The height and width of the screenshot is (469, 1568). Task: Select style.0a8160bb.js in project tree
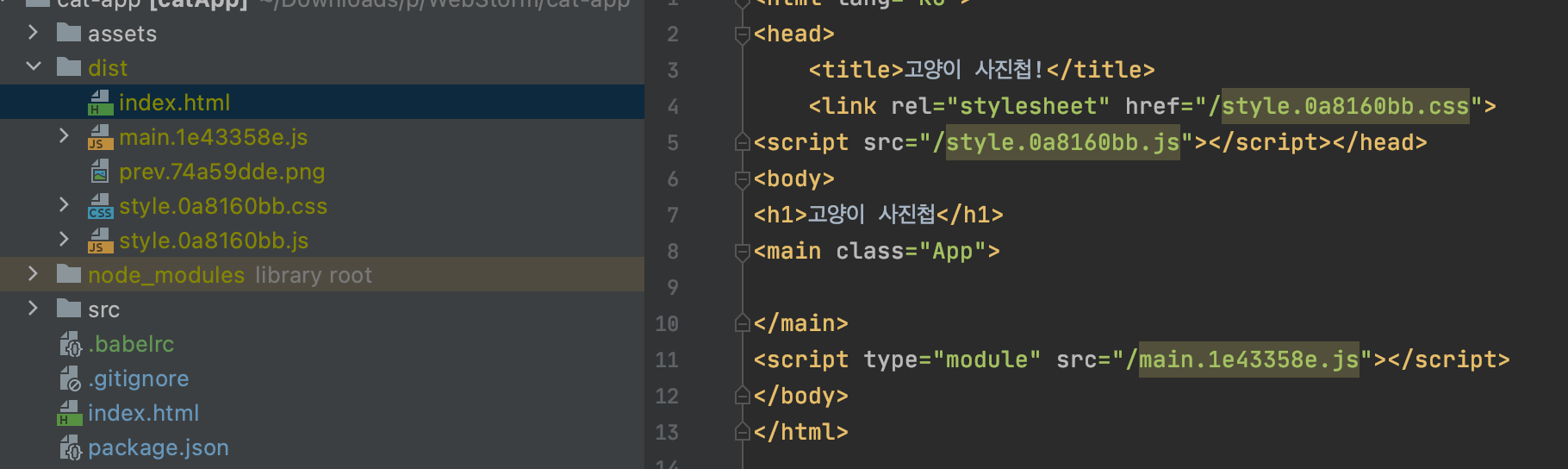coord(214,241)
